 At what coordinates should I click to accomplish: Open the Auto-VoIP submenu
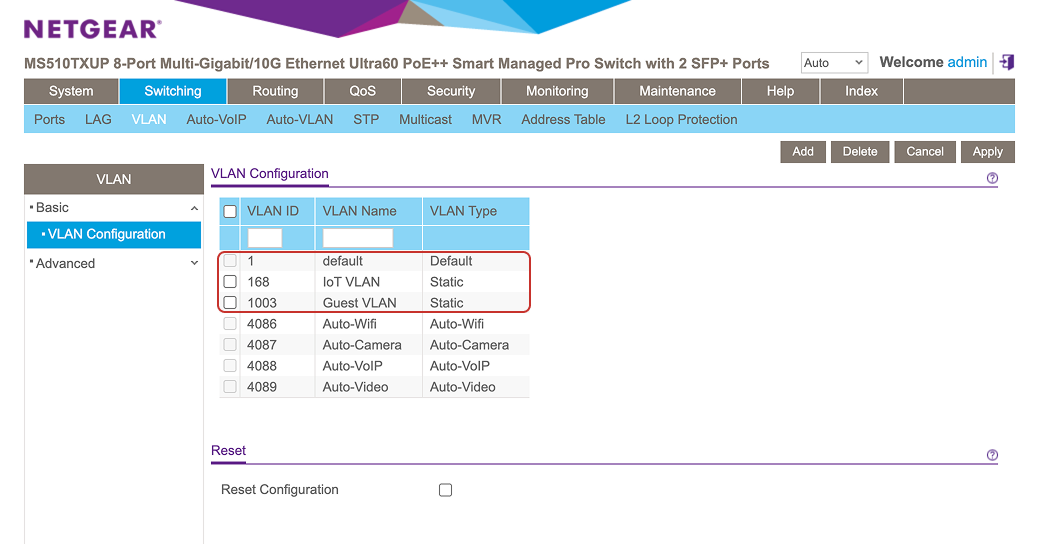tap(217, 120)
